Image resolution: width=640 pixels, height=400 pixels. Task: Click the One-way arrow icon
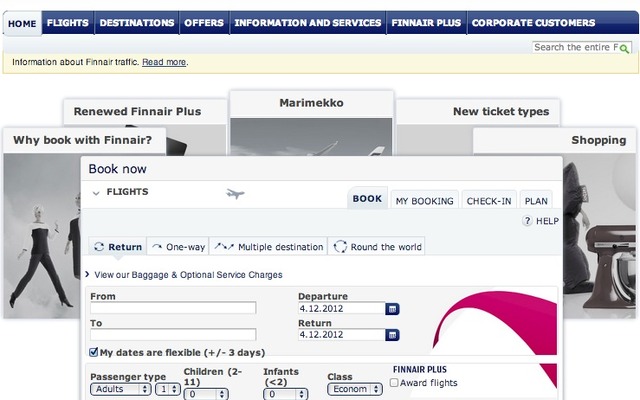pos(157,247)
